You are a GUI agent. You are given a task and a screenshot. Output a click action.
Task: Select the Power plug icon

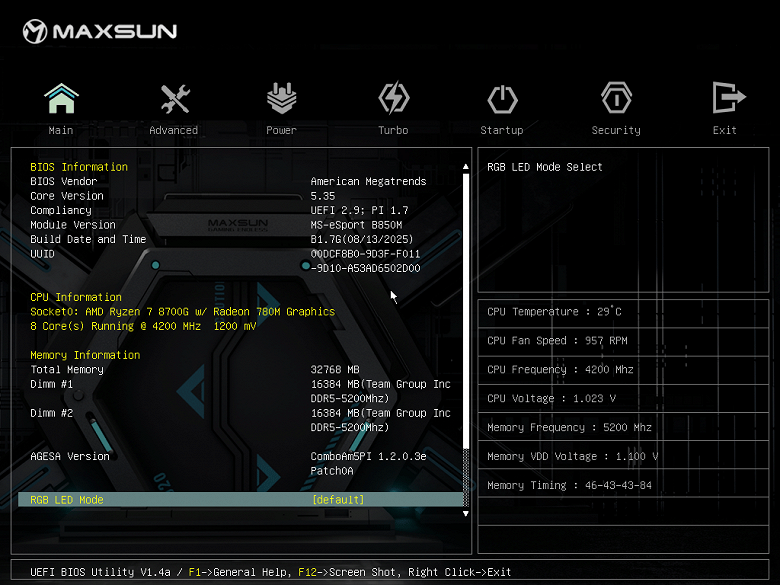(281, 99)
